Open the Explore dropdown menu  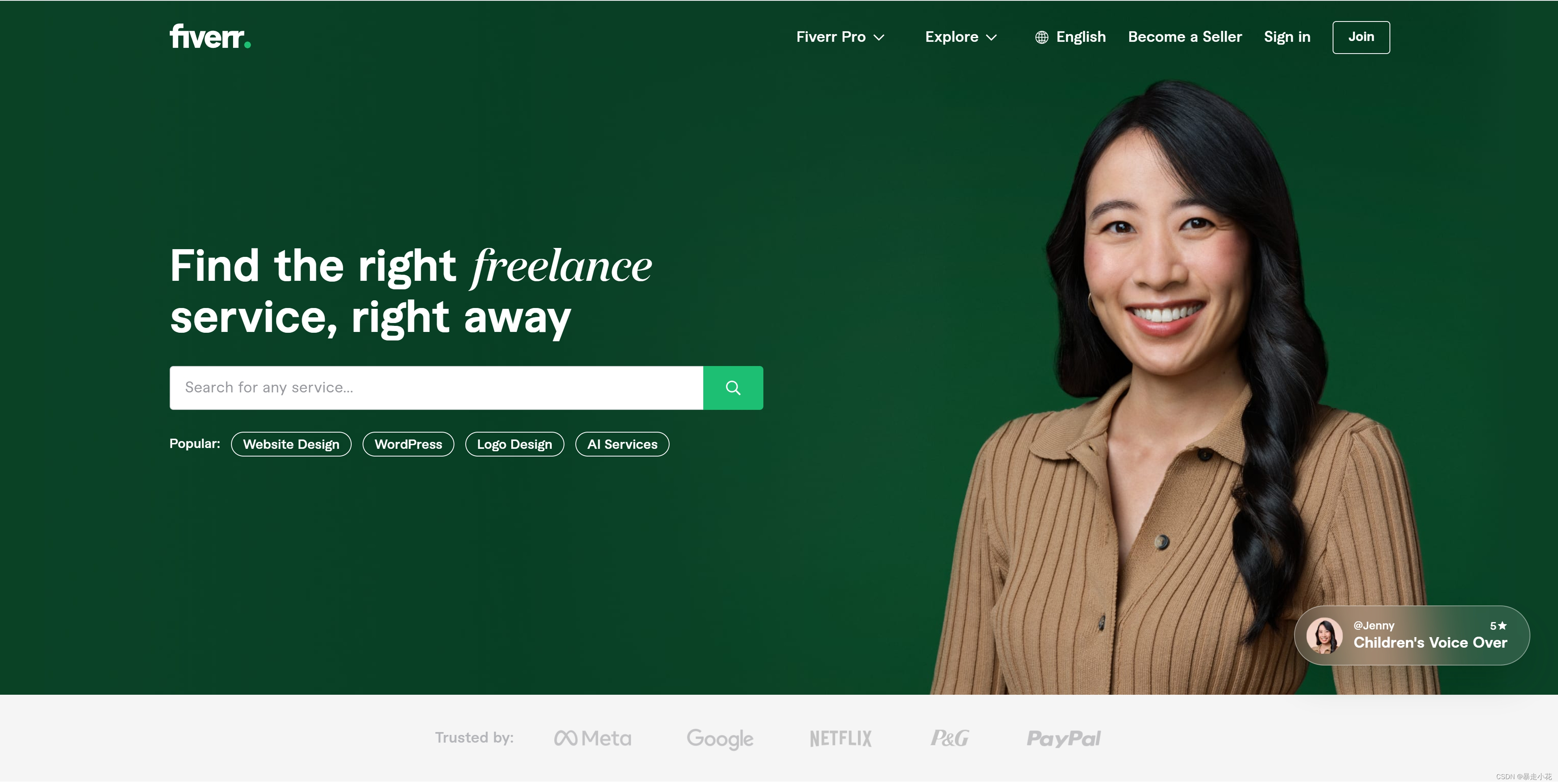tap(960, 37)
